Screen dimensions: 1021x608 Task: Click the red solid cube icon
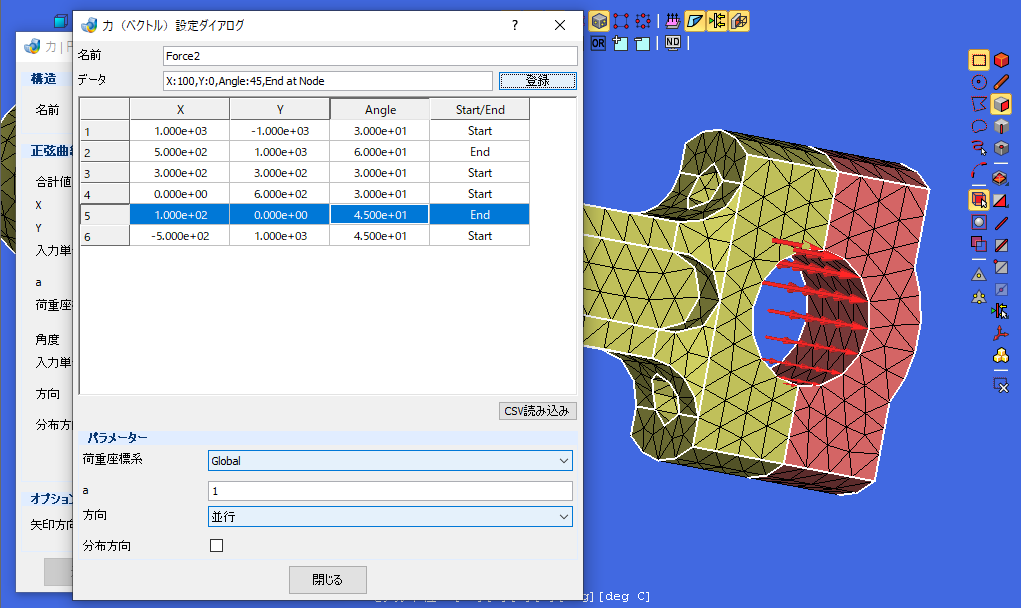(1001, 61)
